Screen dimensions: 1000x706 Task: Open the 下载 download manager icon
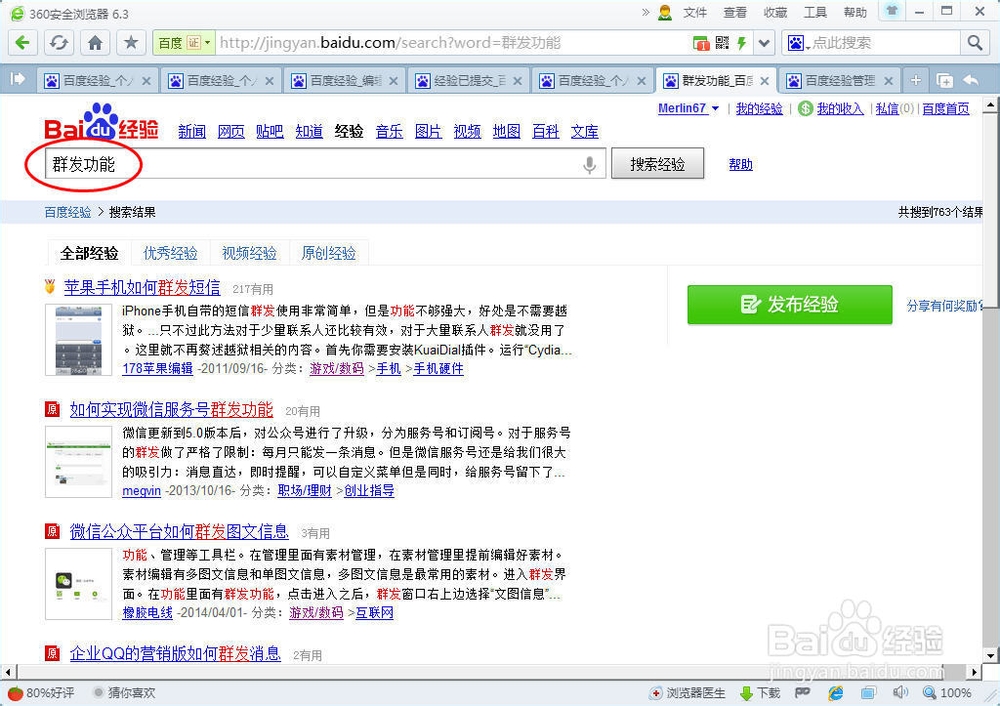coord(760,693)
